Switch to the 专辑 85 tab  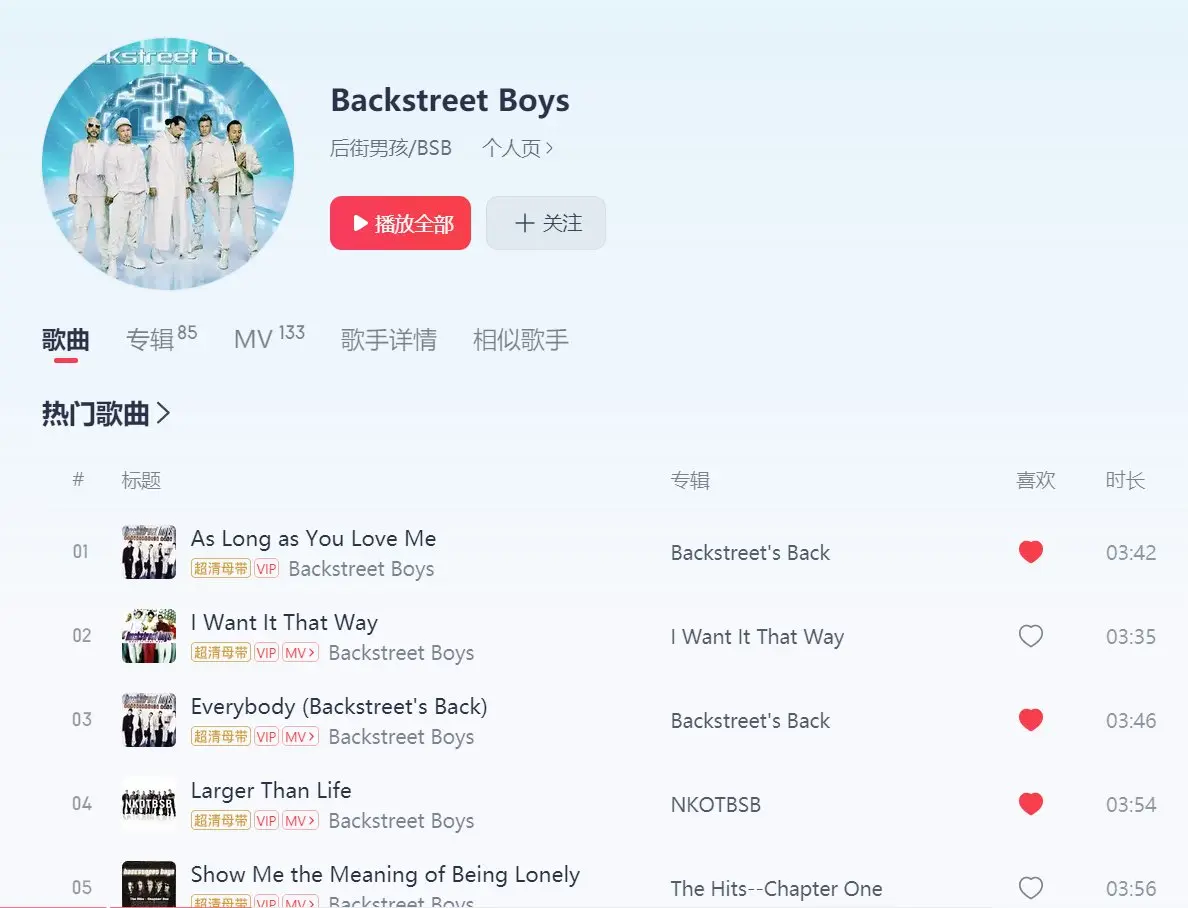click(161, 338)
